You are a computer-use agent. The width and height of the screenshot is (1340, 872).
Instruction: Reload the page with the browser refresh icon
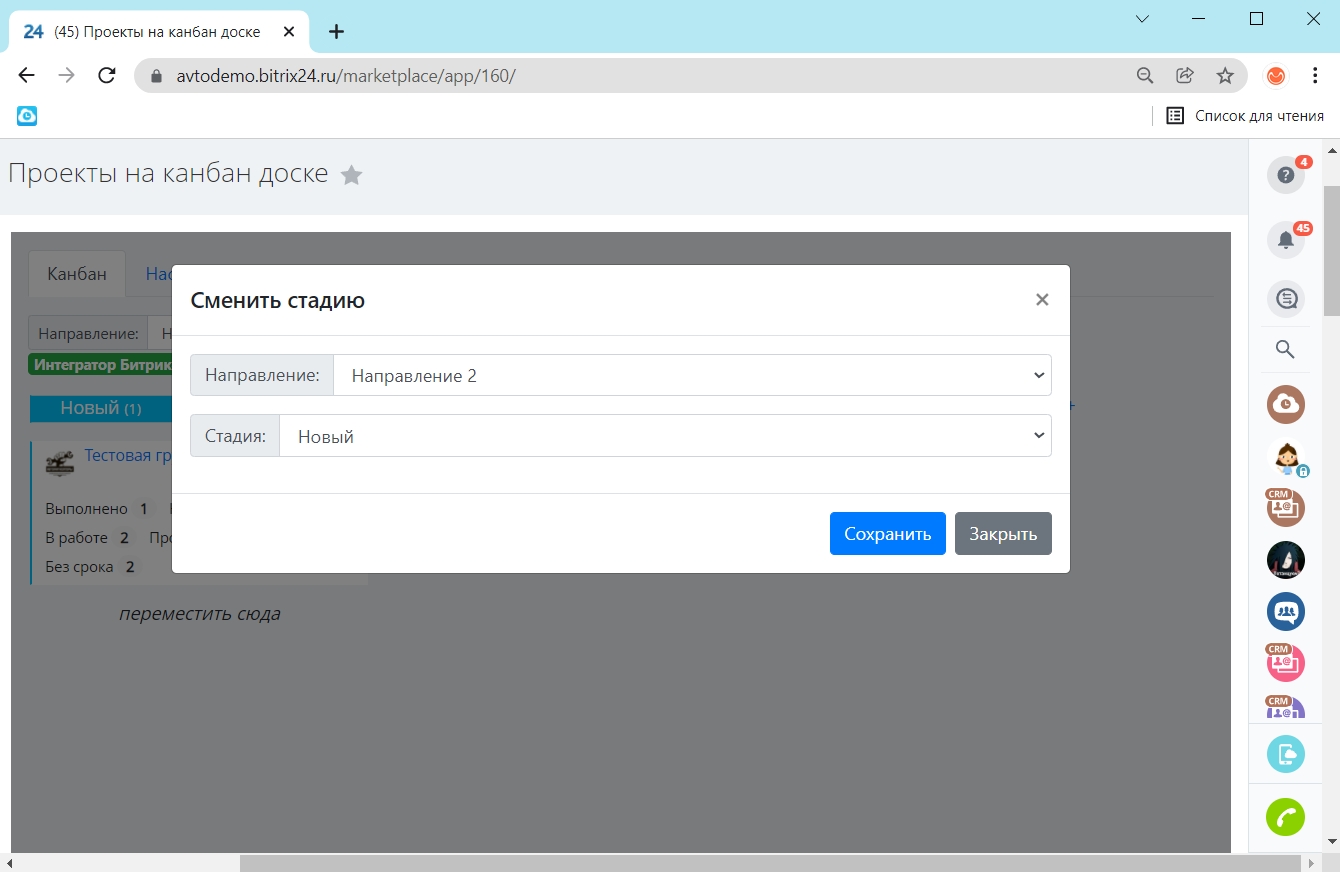point(106,75)
